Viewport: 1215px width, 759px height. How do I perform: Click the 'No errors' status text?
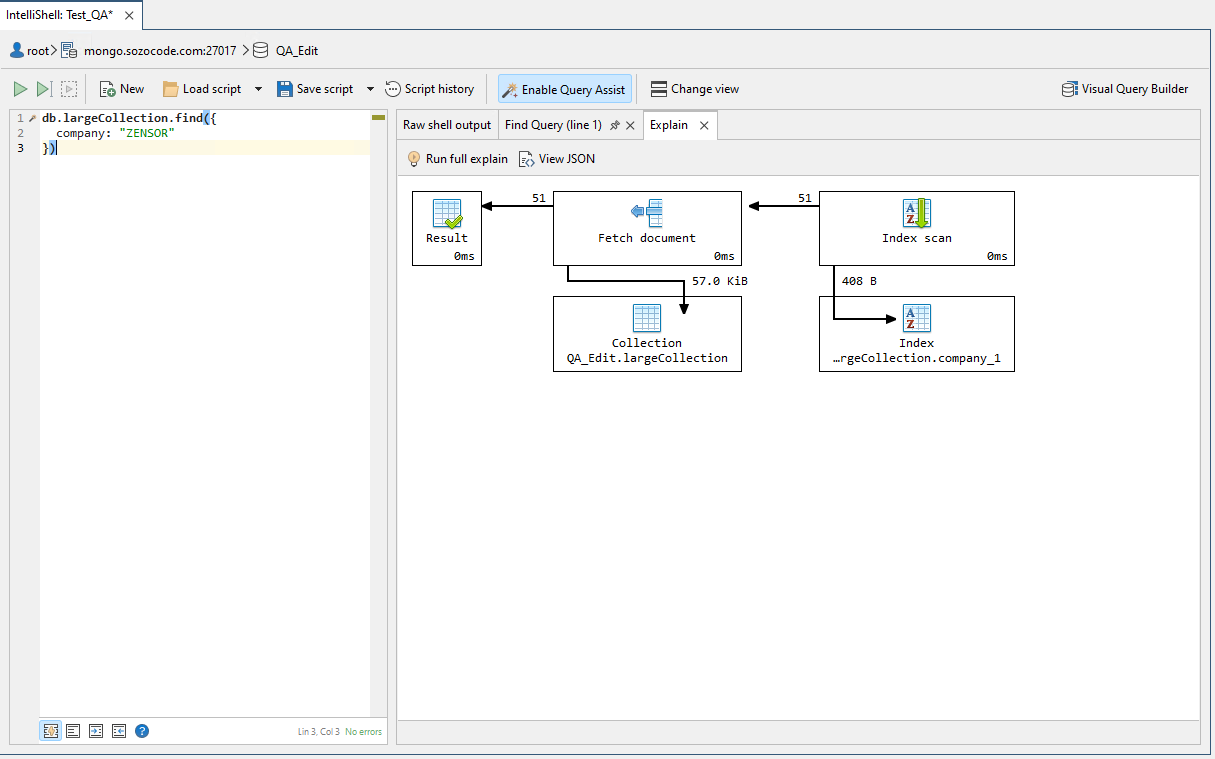[x=363, y=732]
